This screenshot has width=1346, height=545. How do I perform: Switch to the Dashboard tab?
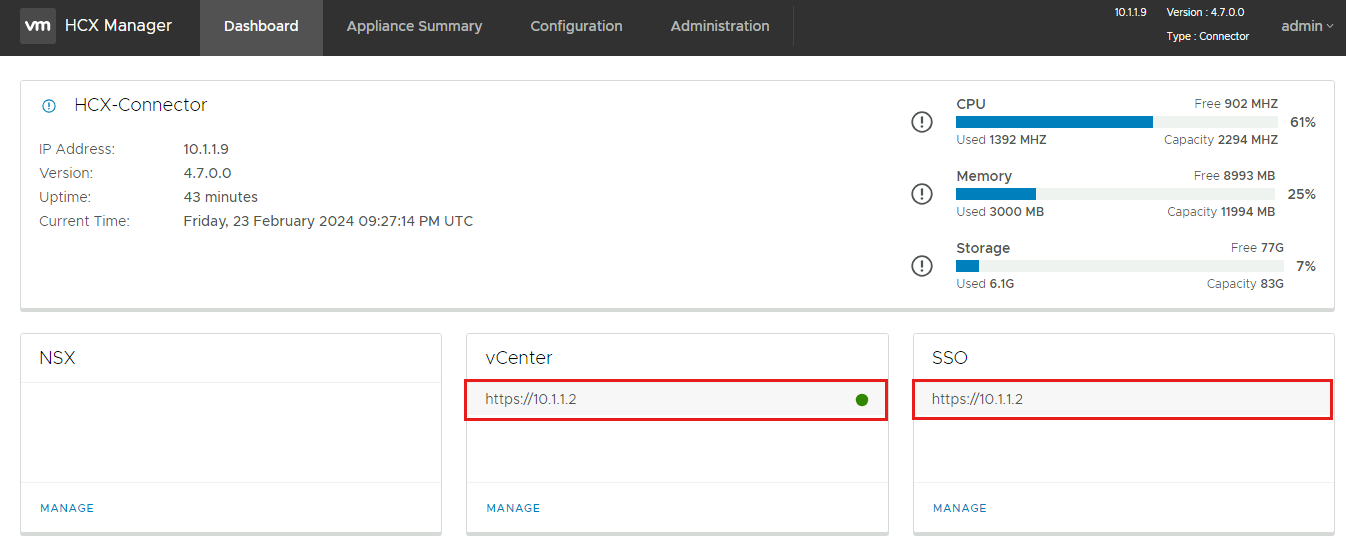pos(261,27)
